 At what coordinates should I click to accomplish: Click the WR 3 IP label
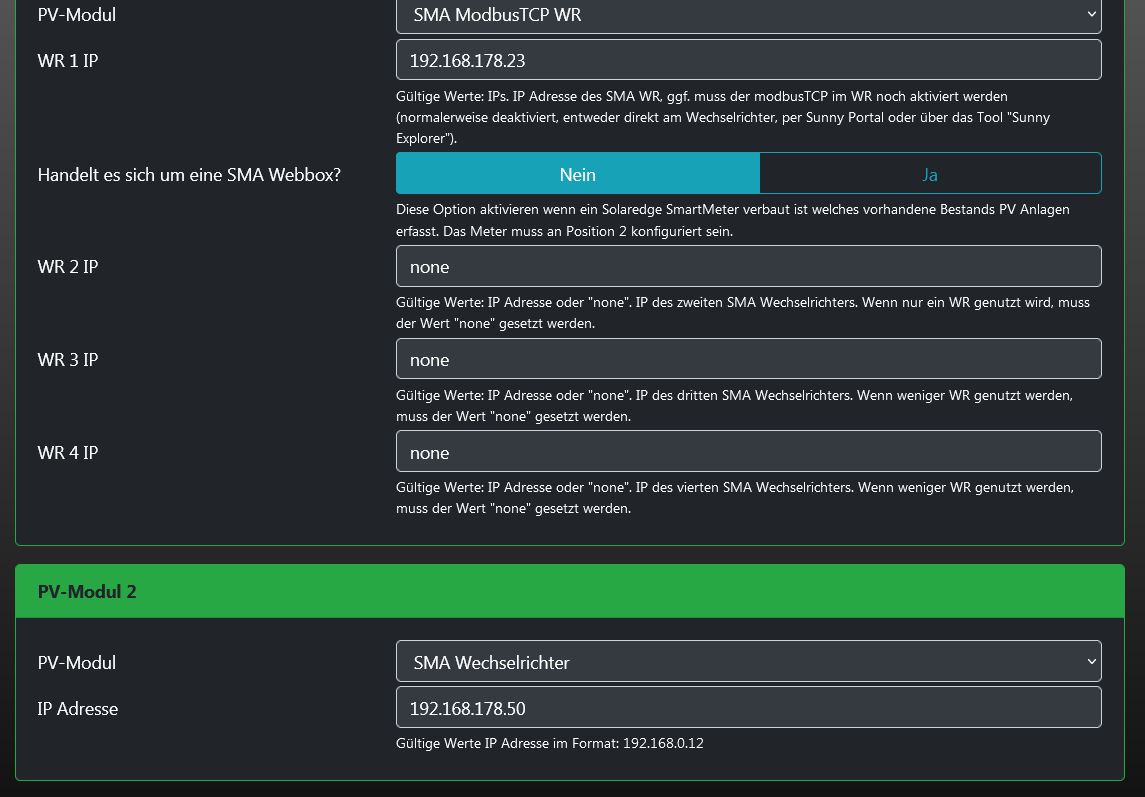(x=68, y=360)
